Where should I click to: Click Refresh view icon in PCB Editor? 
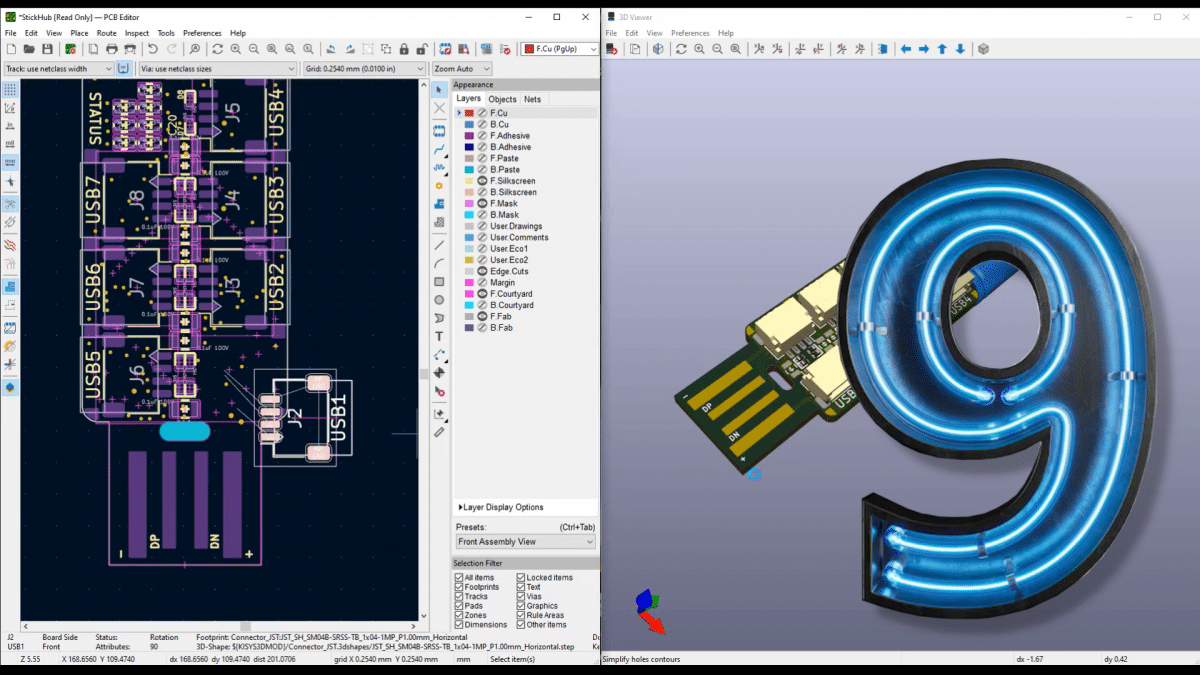(x=217, y=49)
